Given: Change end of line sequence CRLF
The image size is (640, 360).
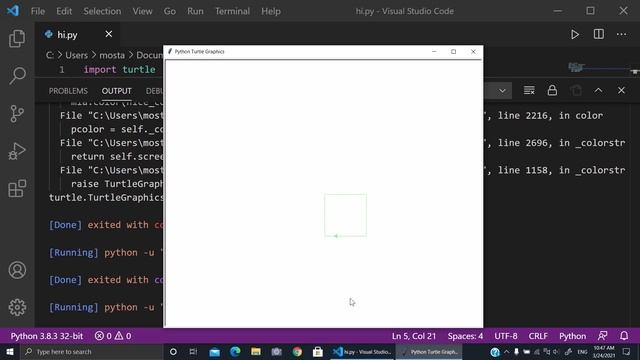Looking at the screenshot, I should (538, 336).
